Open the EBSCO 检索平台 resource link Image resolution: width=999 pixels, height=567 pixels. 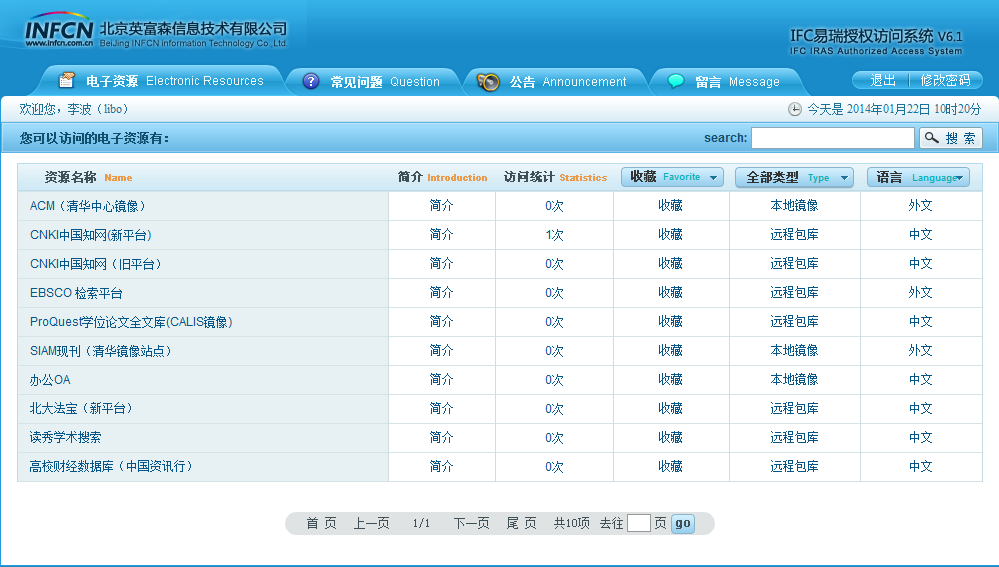point(77,293)
